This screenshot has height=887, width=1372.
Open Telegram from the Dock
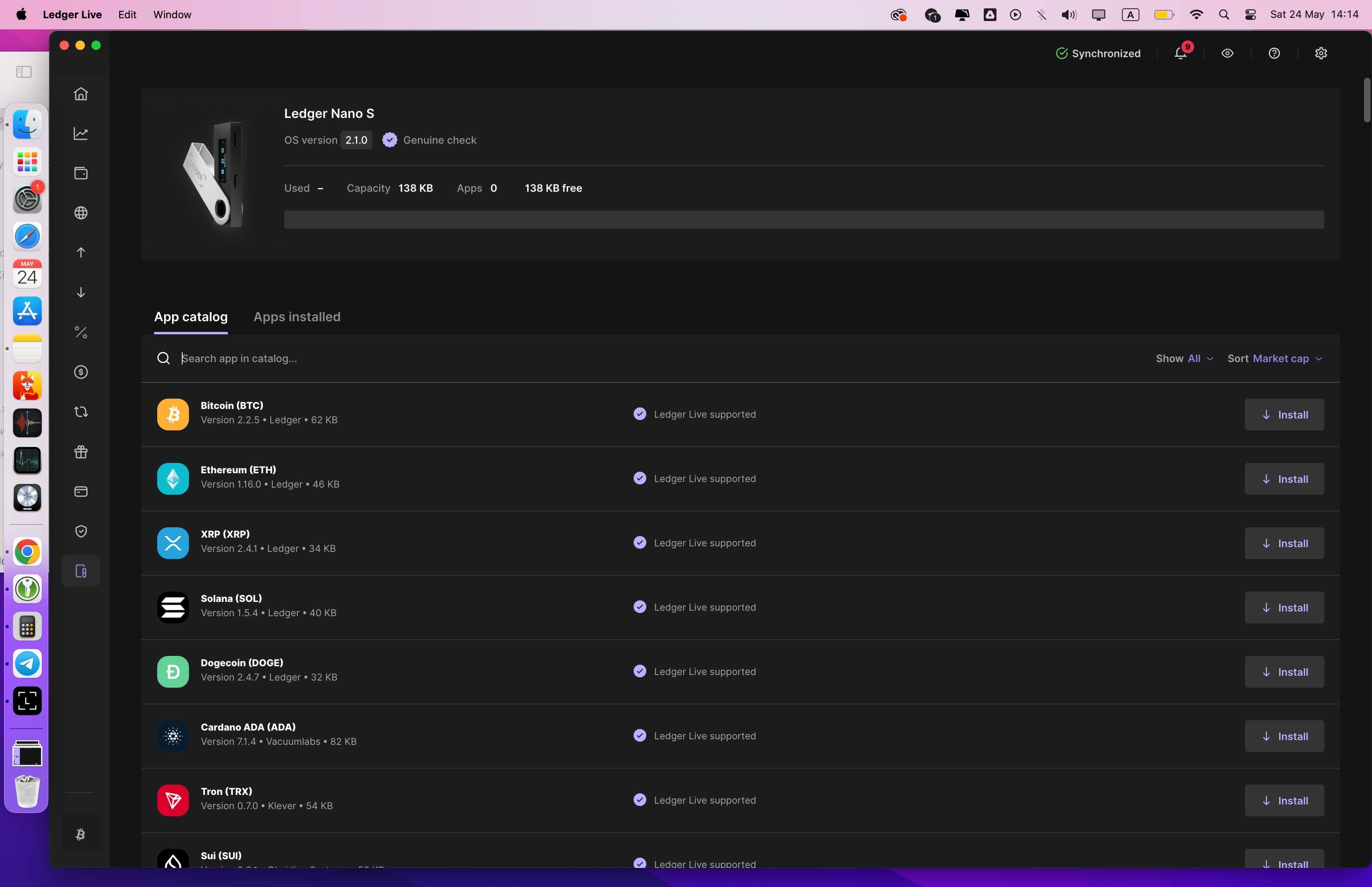click(x=27, y=663)
